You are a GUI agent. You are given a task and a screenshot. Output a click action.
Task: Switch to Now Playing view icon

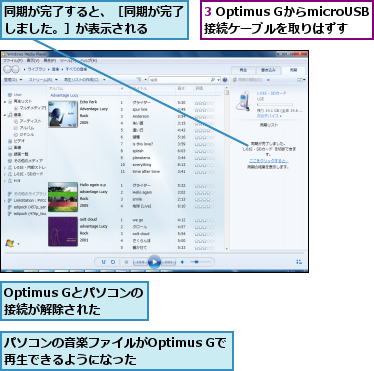tap(299, 262)
